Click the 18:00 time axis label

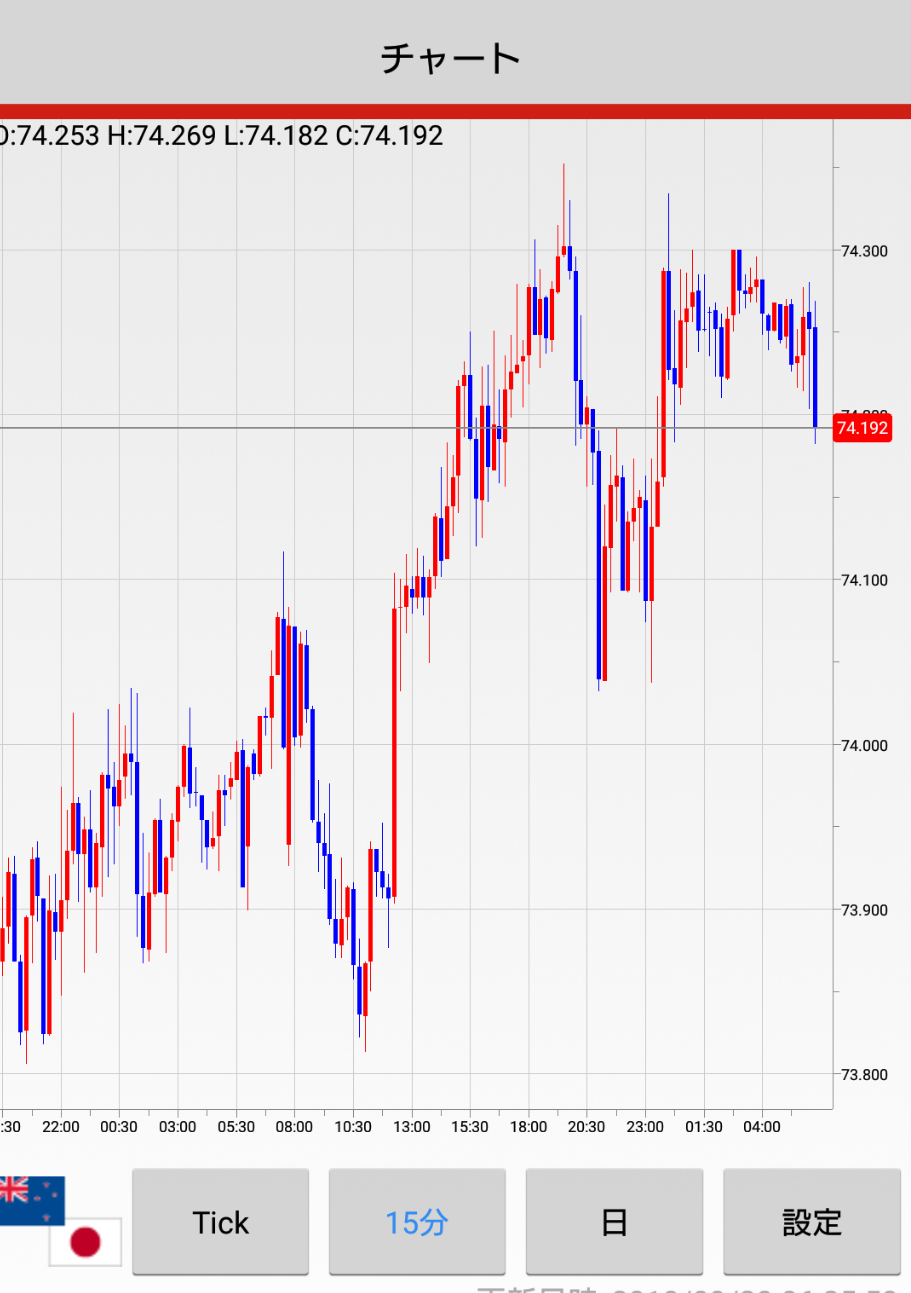528,1127
